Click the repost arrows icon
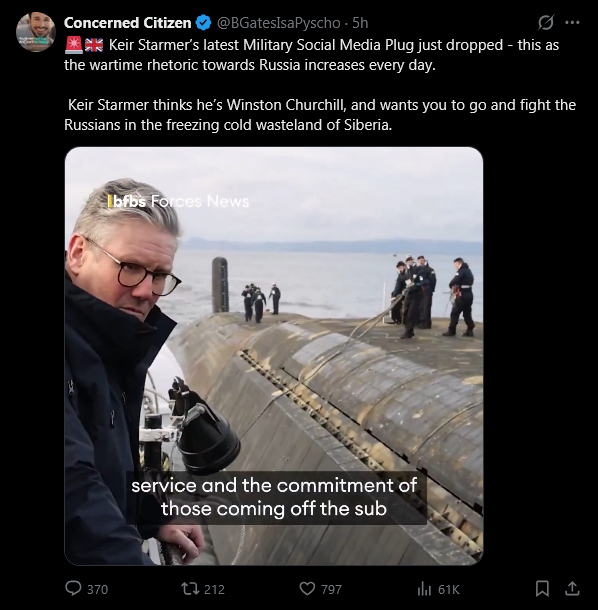This screenshot has width=598, height=610. click(191, 589)
